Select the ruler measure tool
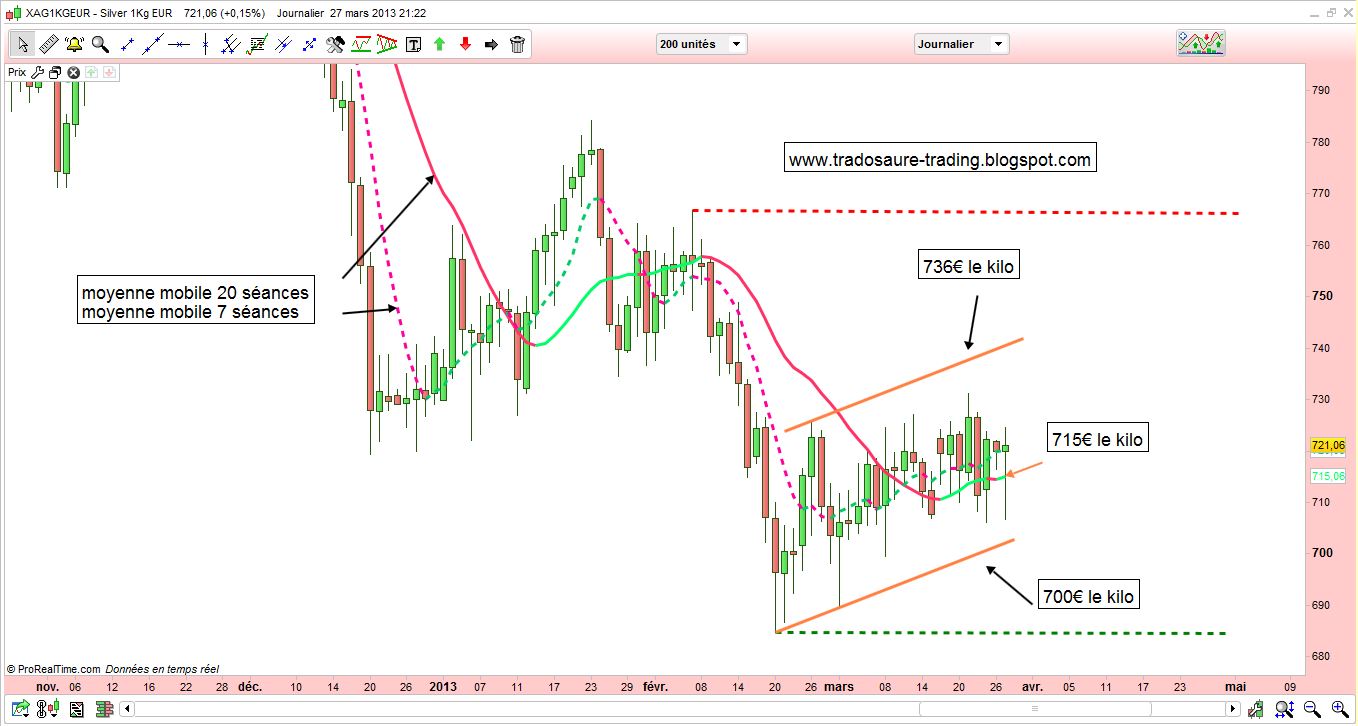The image size is (1358, 726). click(x=48, y=44)
